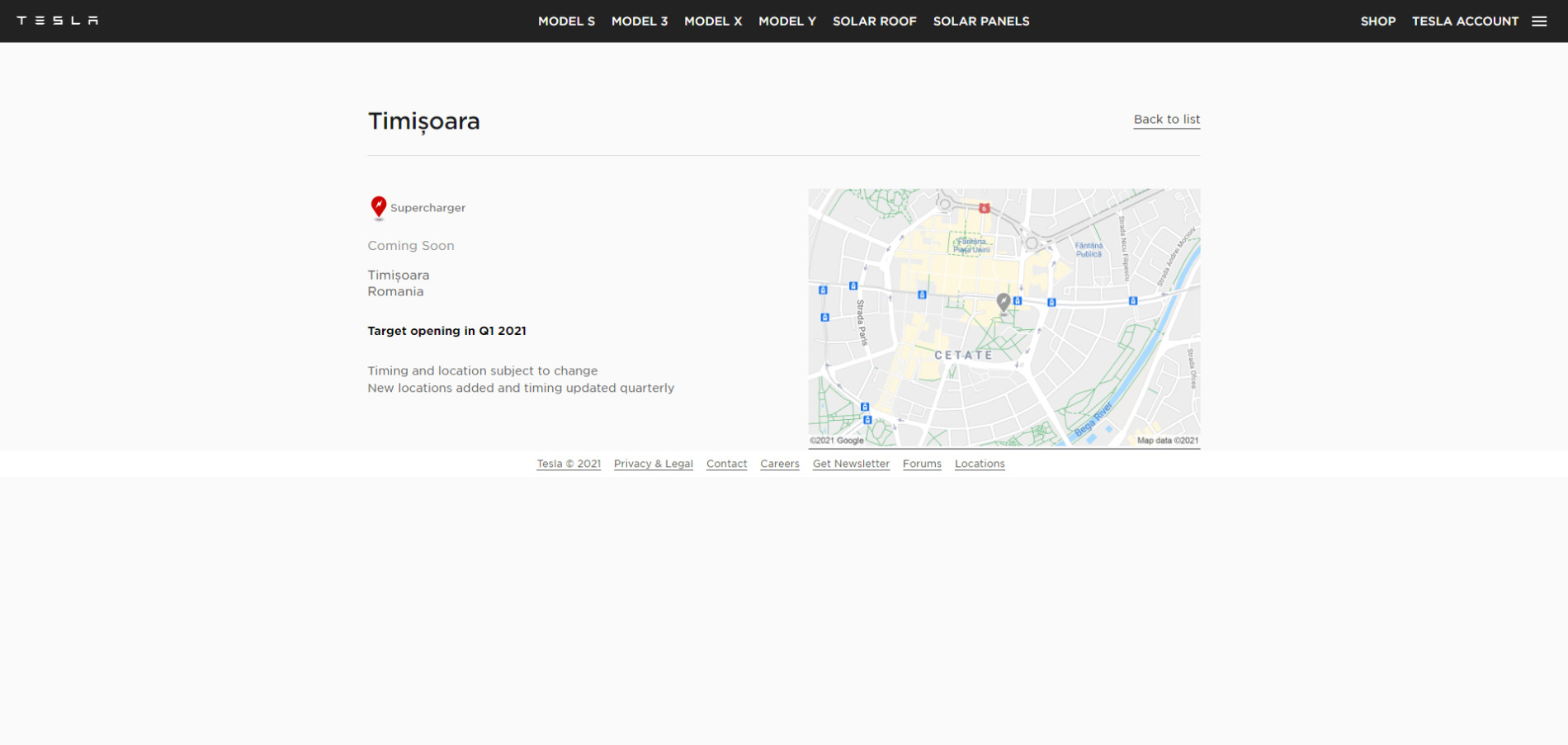Click the Get Newsletter footer link
Image resolution: width=1568 pixels, height=745 pixels.
tap(851, 464)
